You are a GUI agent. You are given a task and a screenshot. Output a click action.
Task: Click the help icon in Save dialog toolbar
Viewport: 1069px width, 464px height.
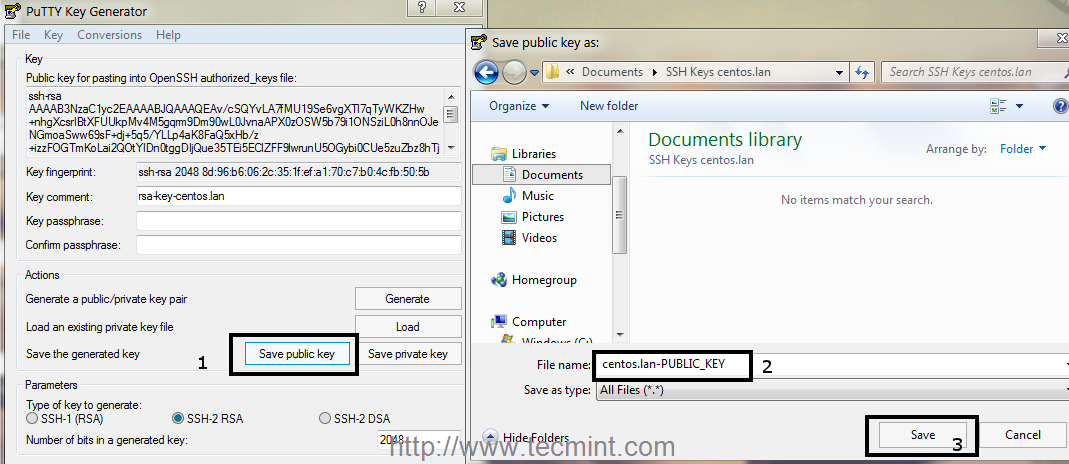[1060, 106]
